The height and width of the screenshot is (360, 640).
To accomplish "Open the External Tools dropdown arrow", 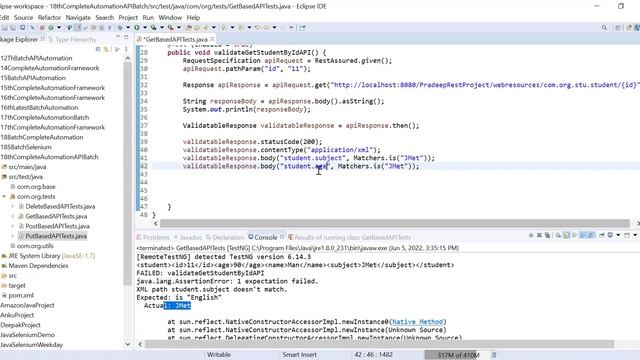I will pos(179,28).
